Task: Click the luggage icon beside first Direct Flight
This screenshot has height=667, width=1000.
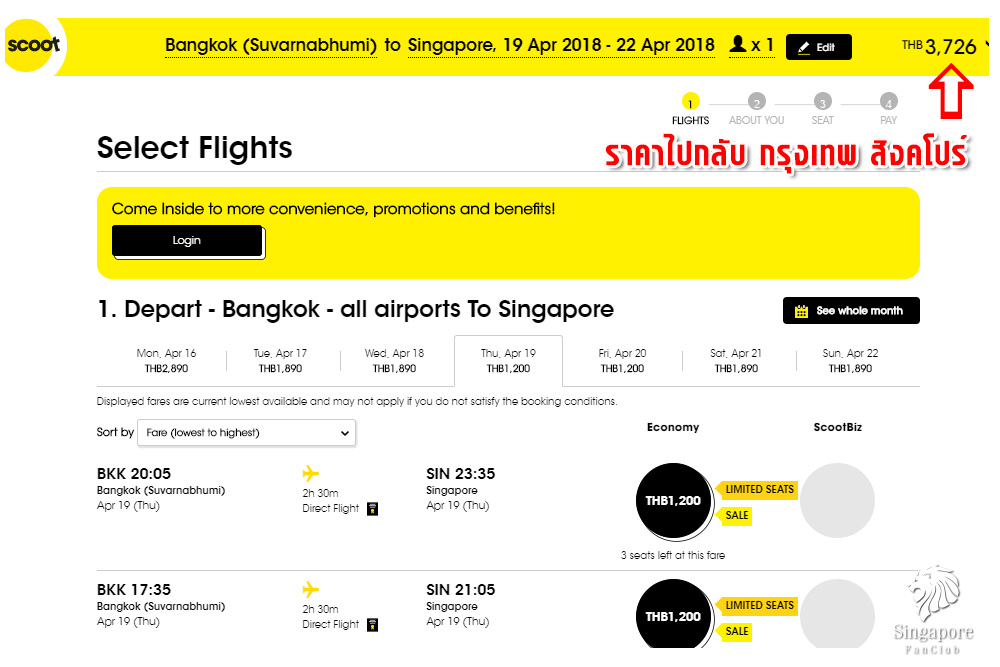Action: 372,508
